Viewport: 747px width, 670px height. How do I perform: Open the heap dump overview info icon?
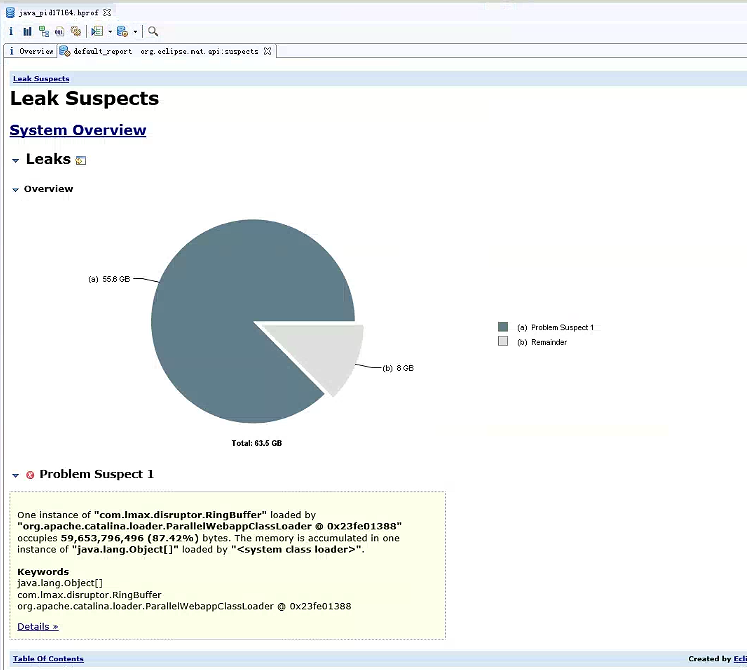click(11, 32)
